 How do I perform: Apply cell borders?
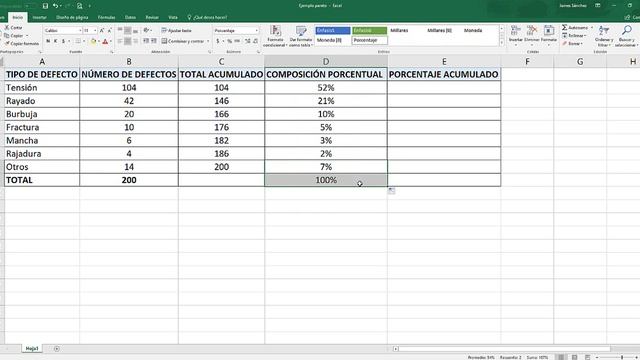(x=78, y=41)
